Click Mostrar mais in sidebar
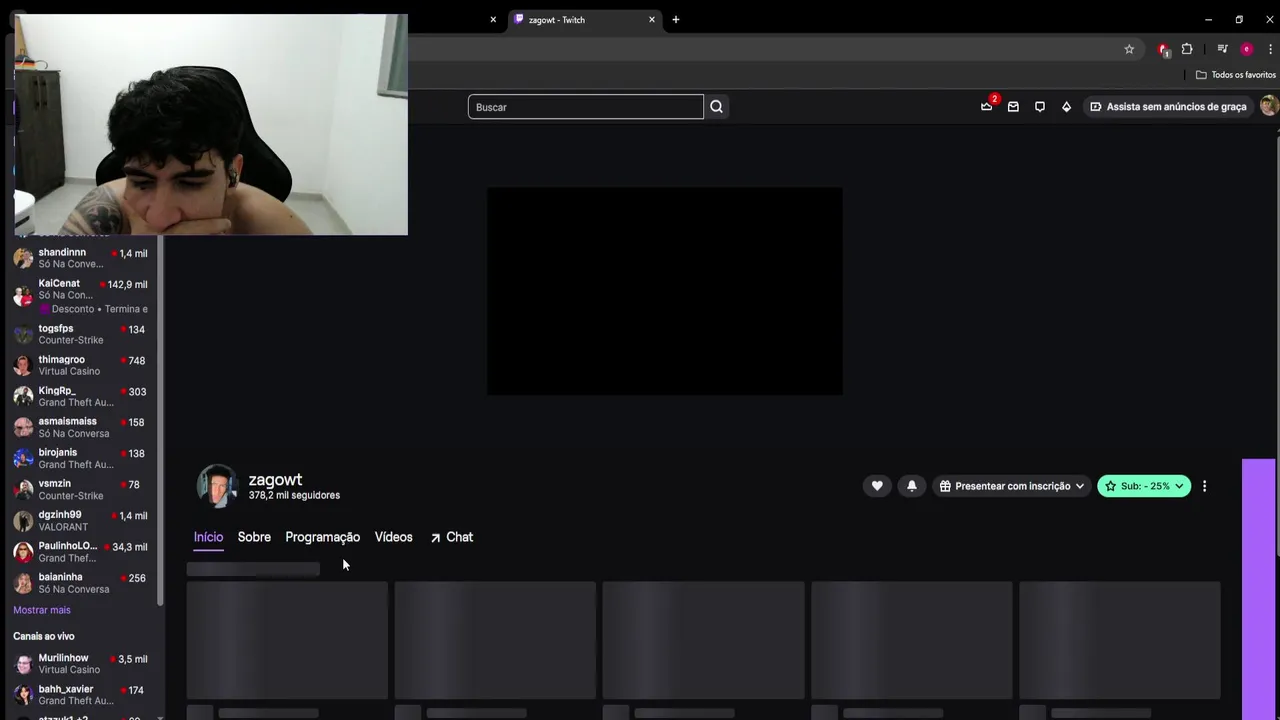 pyautogui.click(x=42, y=610)
